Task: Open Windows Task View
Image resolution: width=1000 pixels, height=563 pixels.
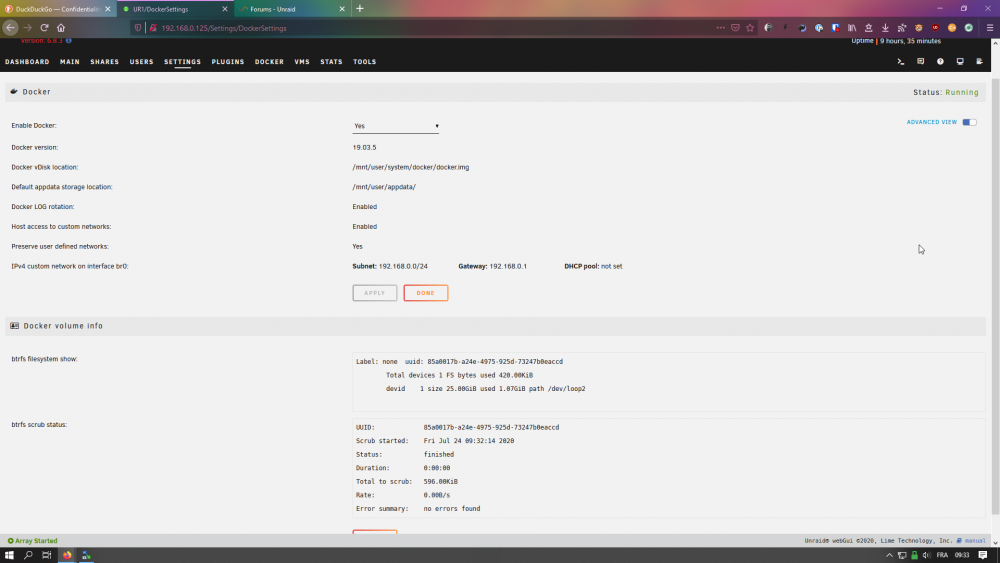Action: pyautogui.click(x=47, y=555)
